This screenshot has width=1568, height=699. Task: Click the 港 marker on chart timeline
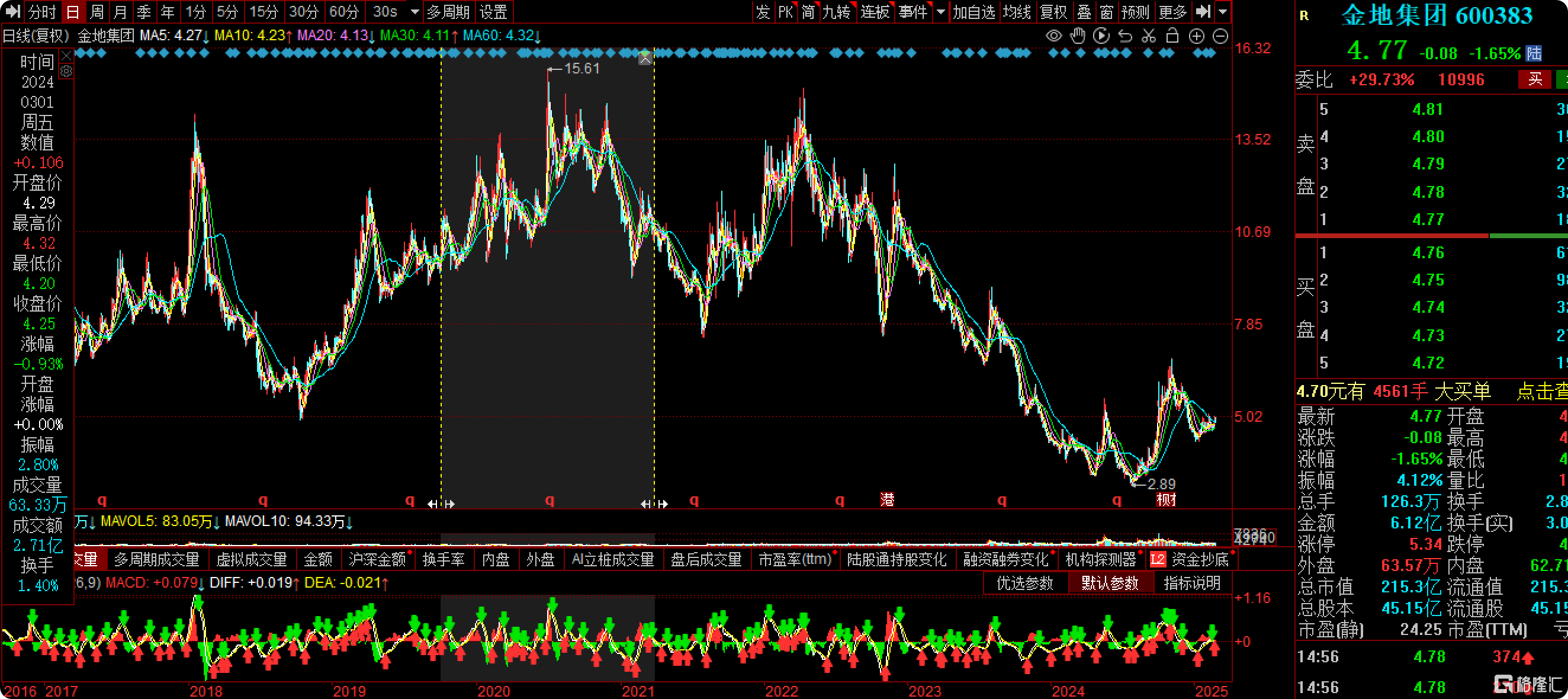click(887, 500)
